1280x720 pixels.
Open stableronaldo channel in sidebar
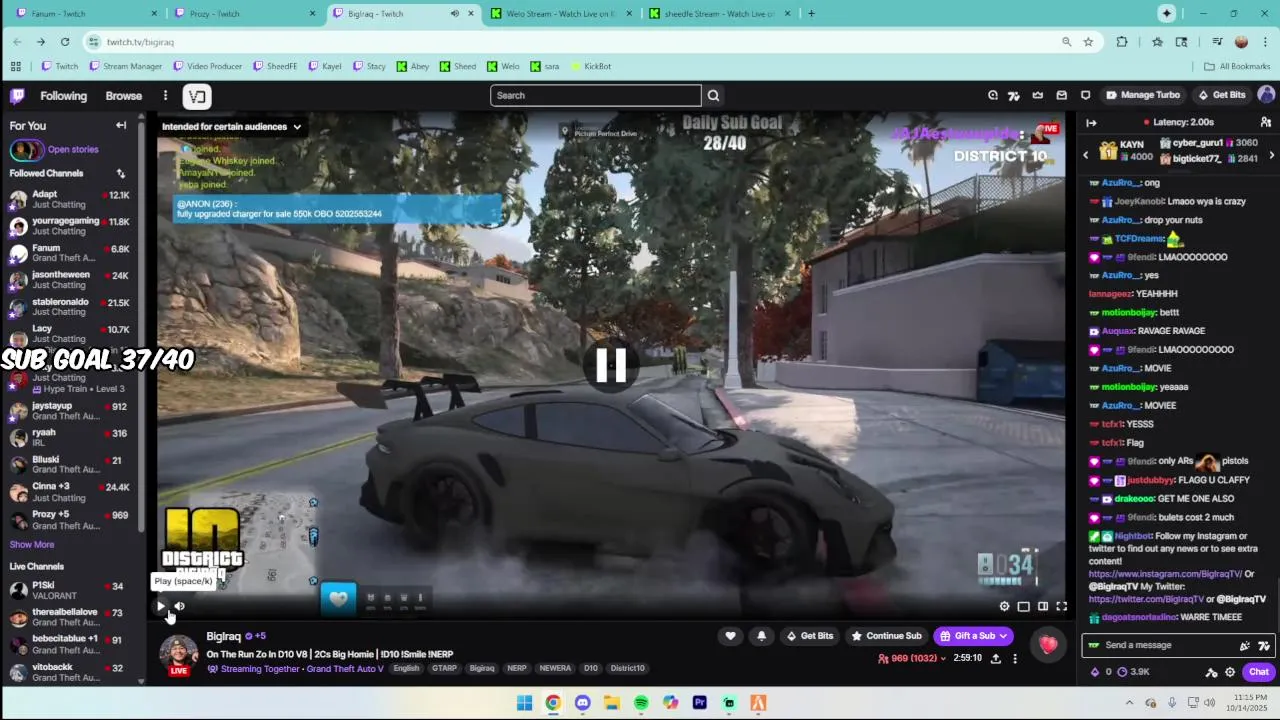pos(70,307)
